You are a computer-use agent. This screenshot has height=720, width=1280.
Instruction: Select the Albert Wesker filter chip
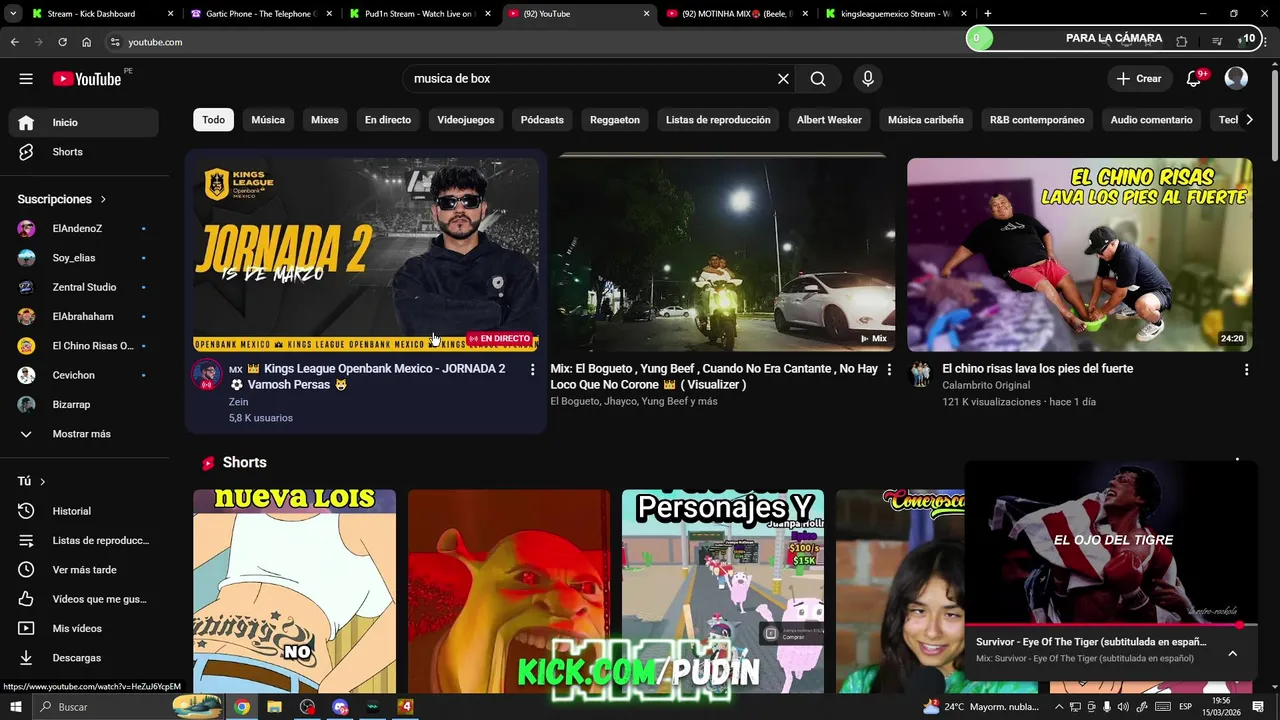pos(829,120)
